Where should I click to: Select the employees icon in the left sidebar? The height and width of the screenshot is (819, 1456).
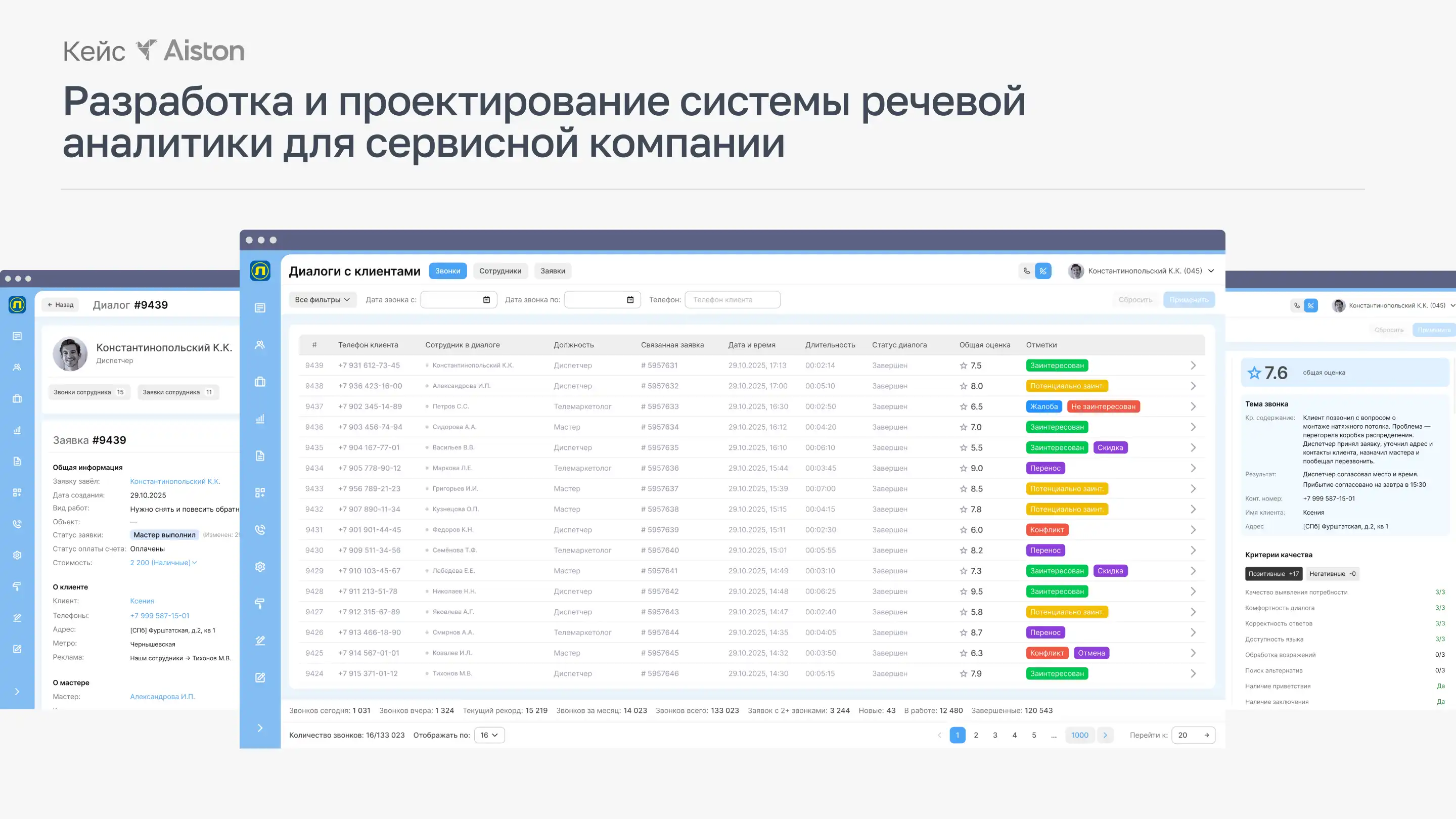pos(260,345)
